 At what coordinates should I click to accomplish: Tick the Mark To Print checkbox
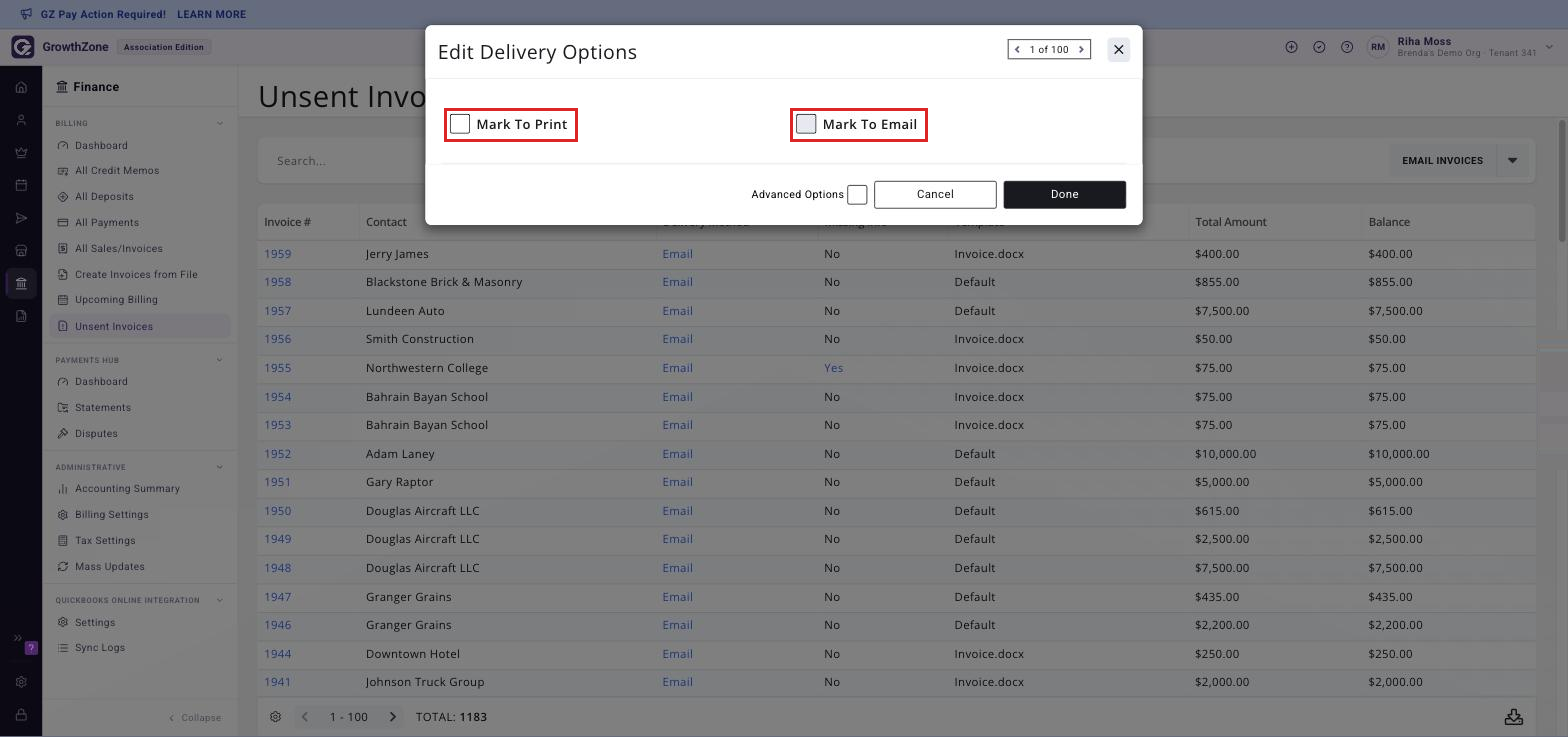460,124
